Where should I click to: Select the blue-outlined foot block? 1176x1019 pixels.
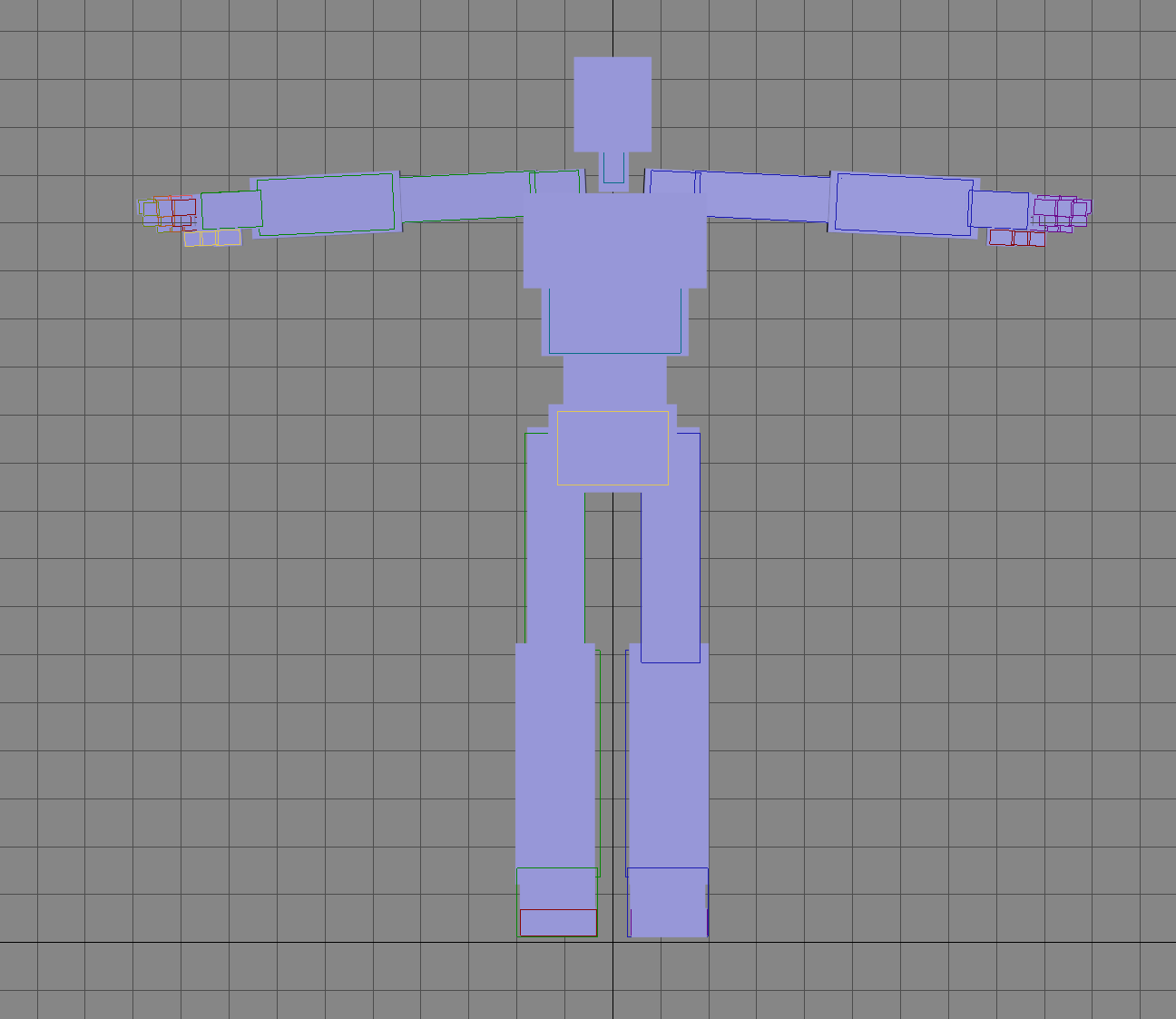tap(668, 902)
